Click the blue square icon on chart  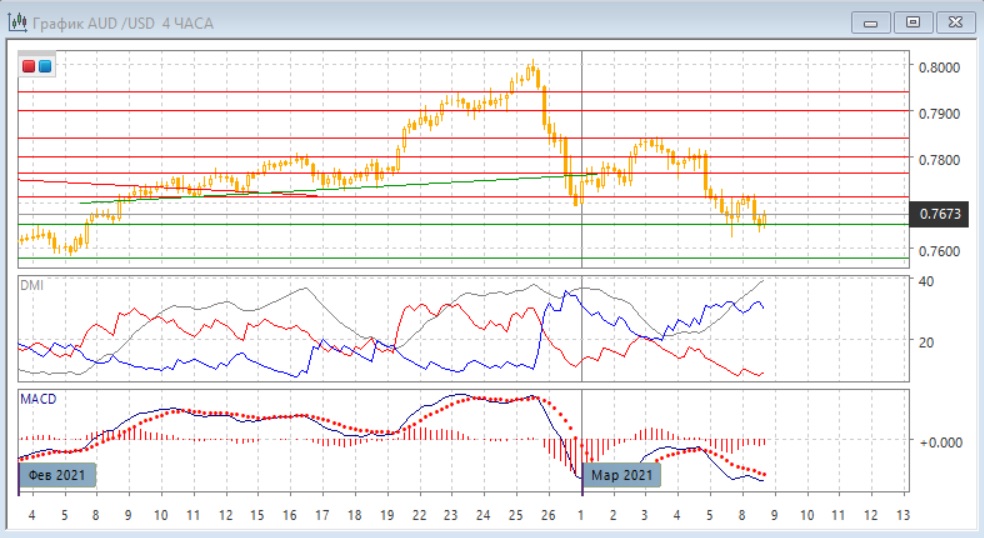point(45,67)
